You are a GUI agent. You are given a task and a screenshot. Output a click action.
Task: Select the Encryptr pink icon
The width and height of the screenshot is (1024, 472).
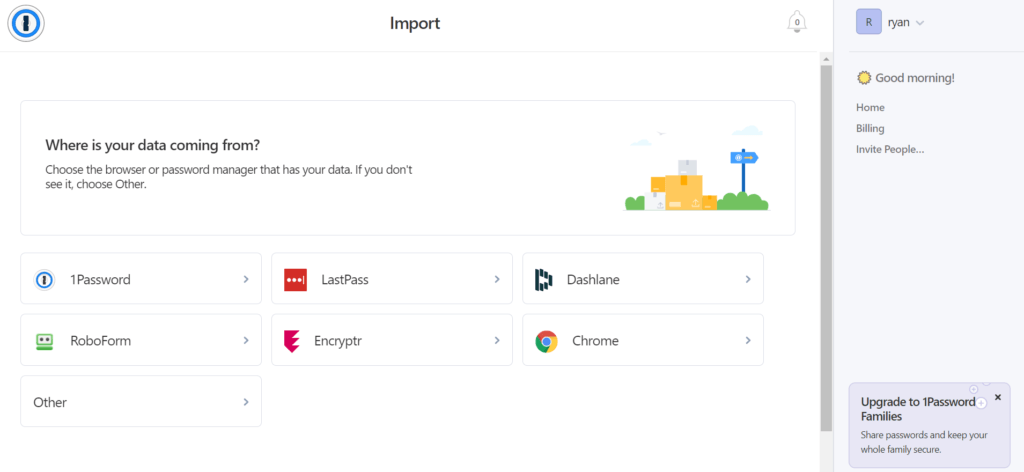point(291,341)
